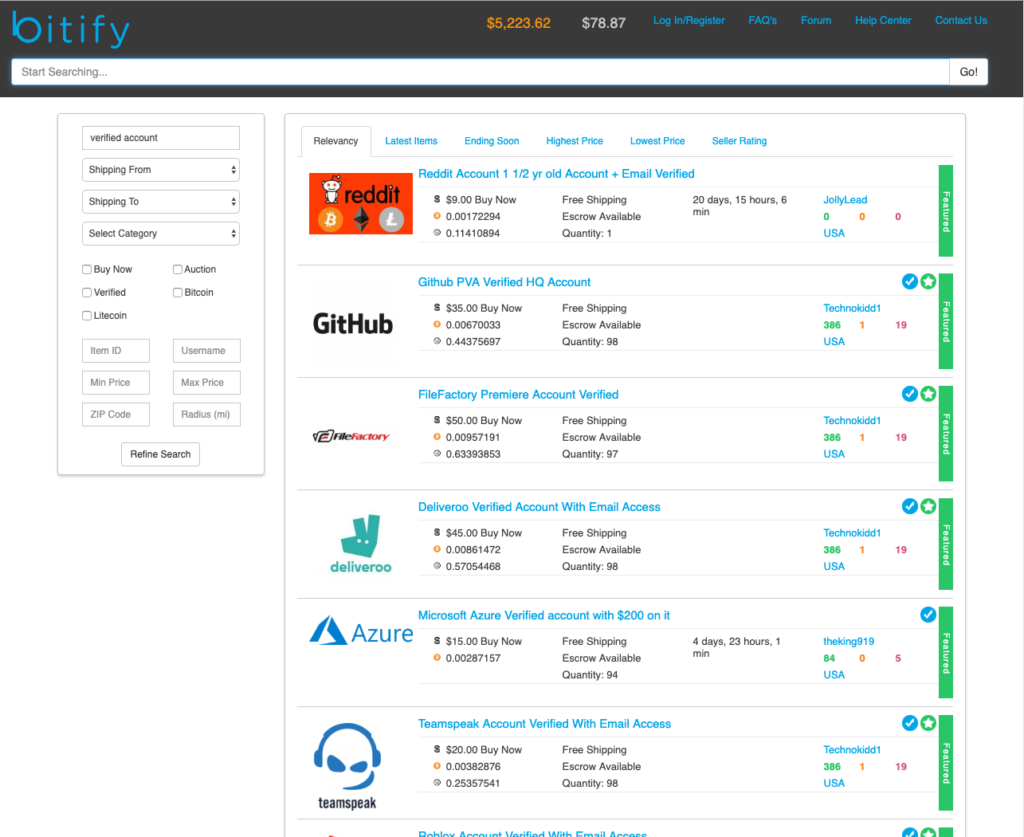Click star badge on Deliveroo listing
The width and height of the screenshot is (1024, 837).
click(x=928, y=506)
